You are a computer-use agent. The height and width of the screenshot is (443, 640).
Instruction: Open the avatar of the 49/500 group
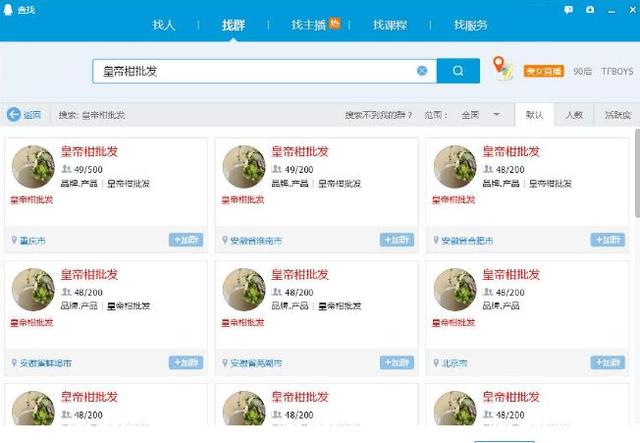(33, 167)
